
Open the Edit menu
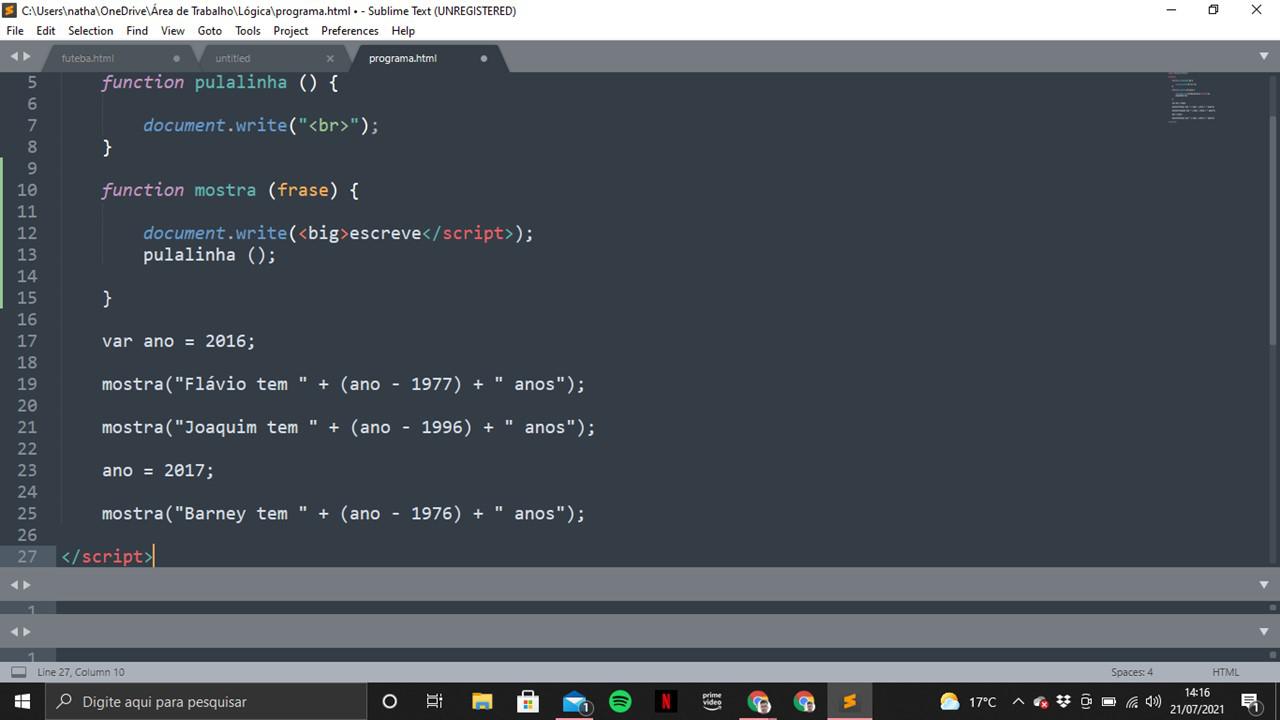(46, 31)
